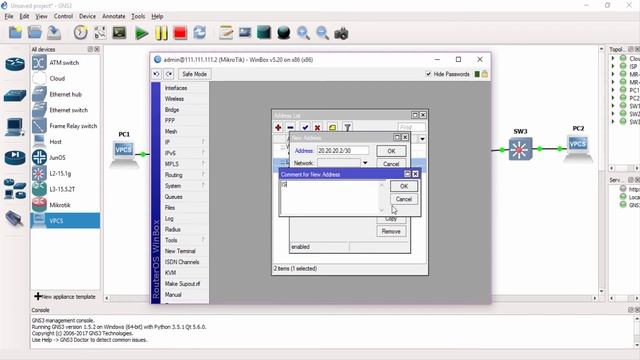Click New appliance template link
The width and height of the screenshot is (640, 360).
65,297
